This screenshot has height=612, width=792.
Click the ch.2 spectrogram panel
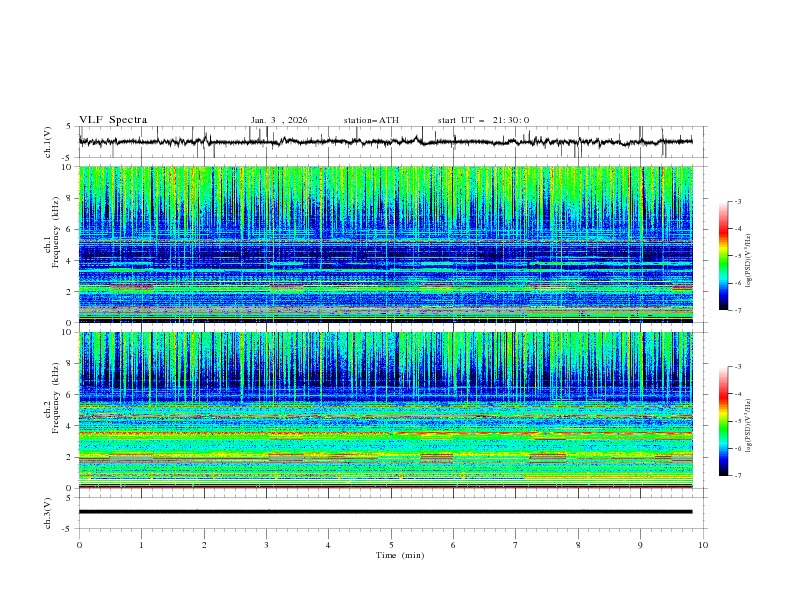coord(386,410)
